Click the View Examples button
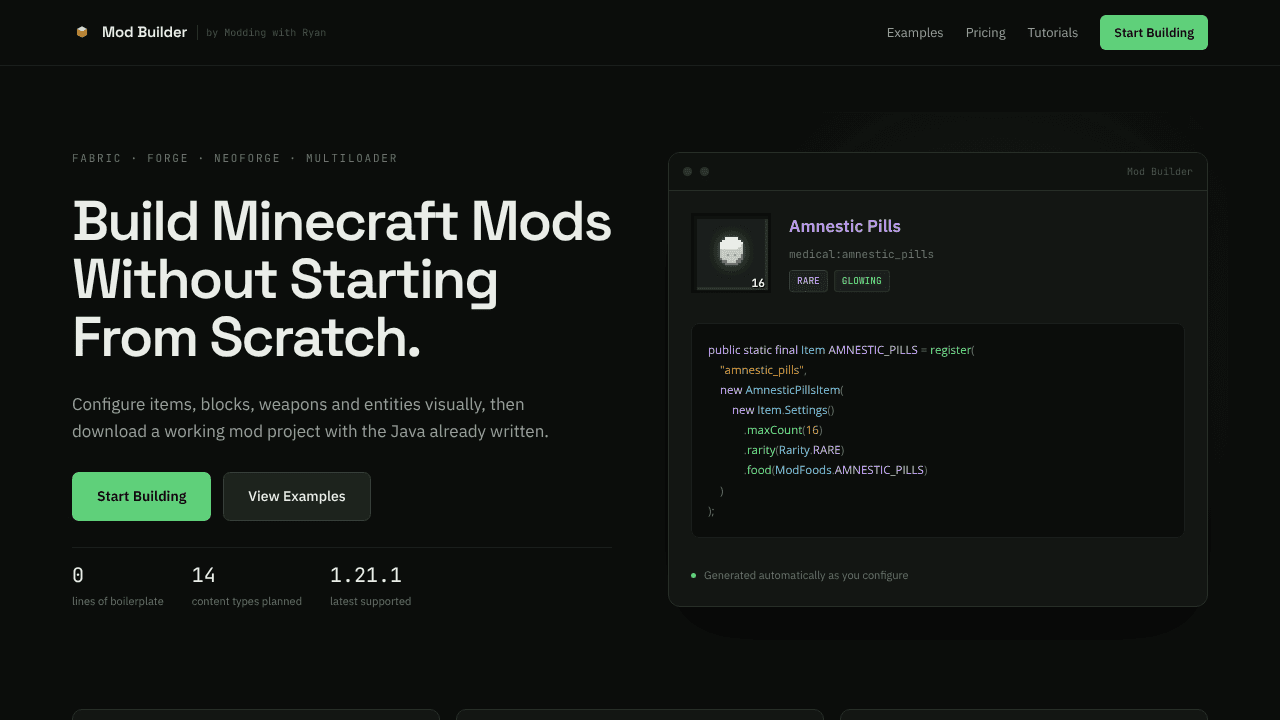The image size is (1280, 720). point(297,496)
